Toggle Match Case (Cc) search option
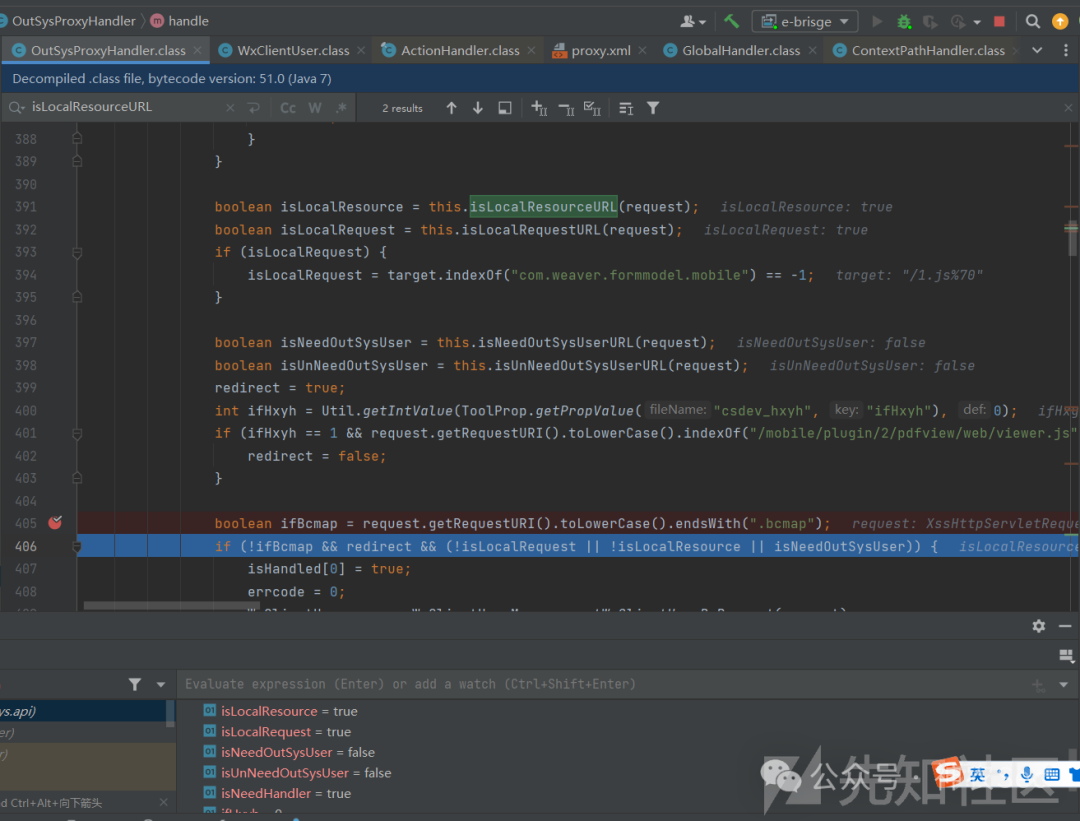This screenshot has width=1080, height=821. (288, 108)
